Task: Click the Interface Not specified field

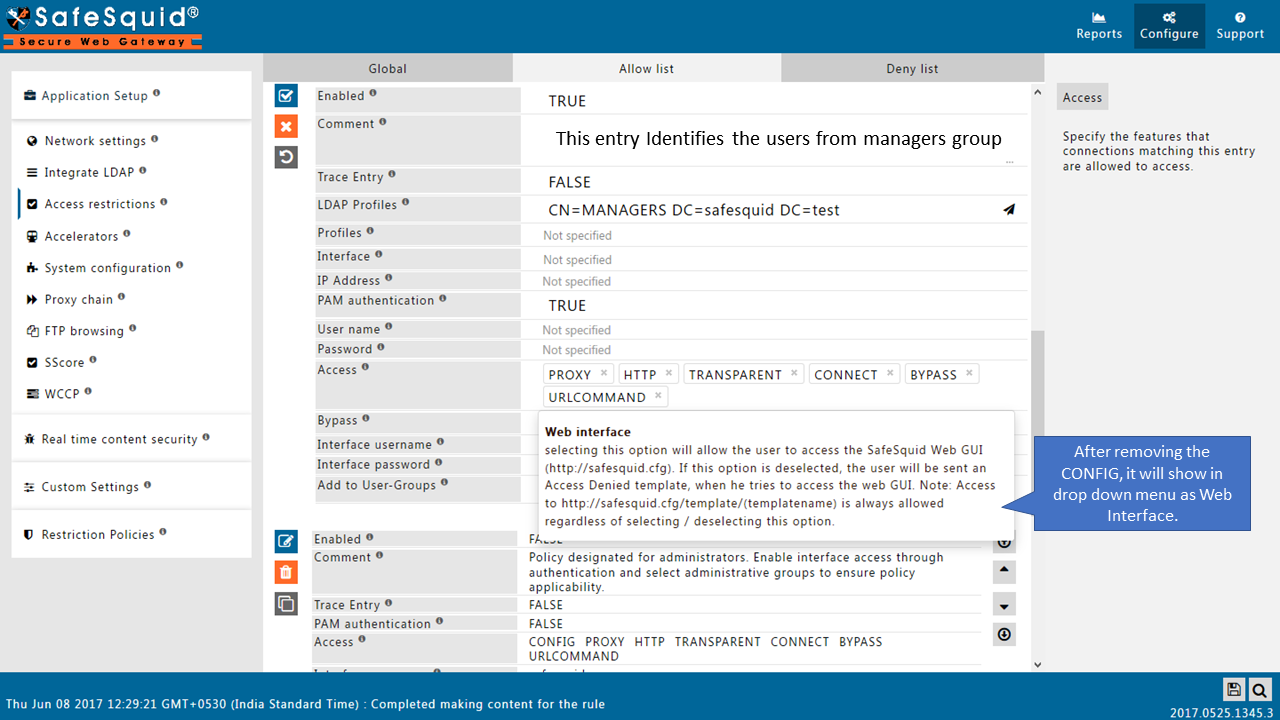Action: point(775,260)
